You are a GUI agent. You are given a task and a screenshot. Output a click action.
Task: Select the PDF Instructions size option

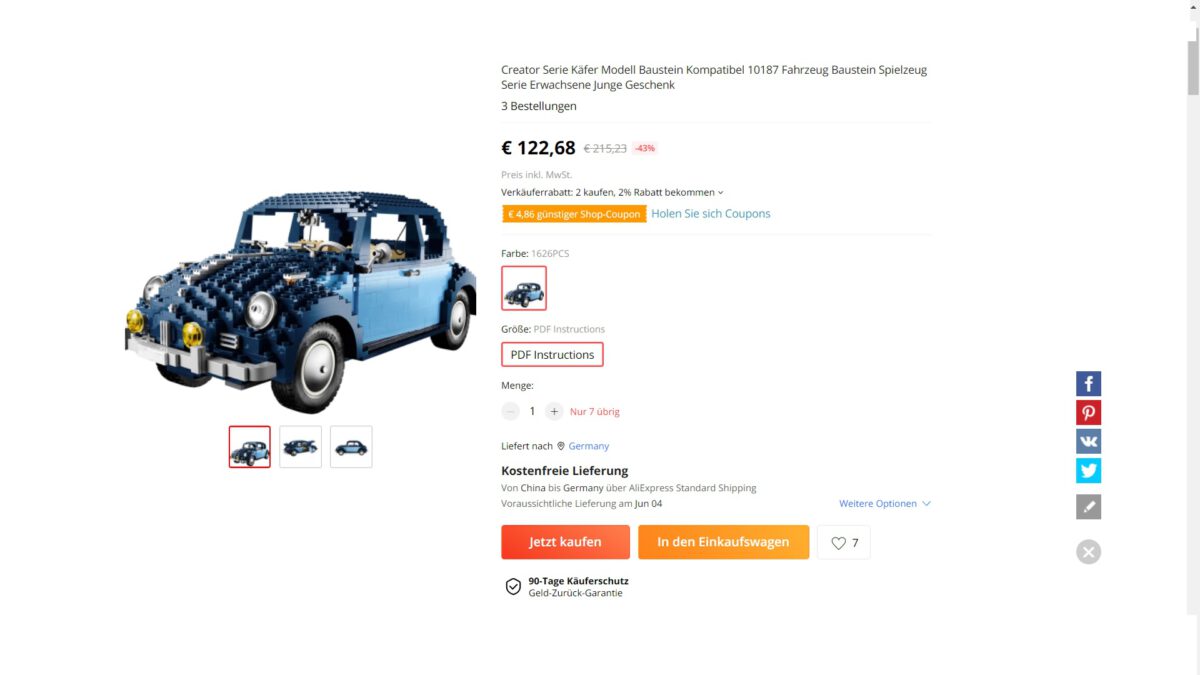pos(552,355)
